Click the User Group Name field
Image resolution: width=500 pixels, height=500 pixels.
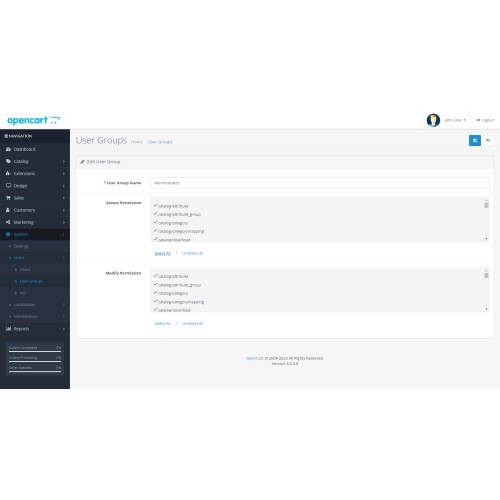click(x=320, y=183)
